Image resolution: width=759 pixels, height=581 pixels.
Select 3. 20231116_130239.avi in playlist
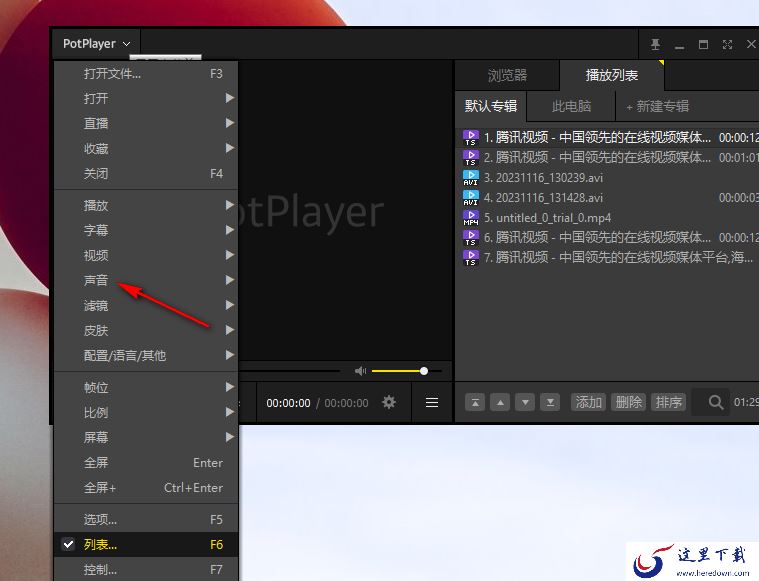(x=607, y=178)
